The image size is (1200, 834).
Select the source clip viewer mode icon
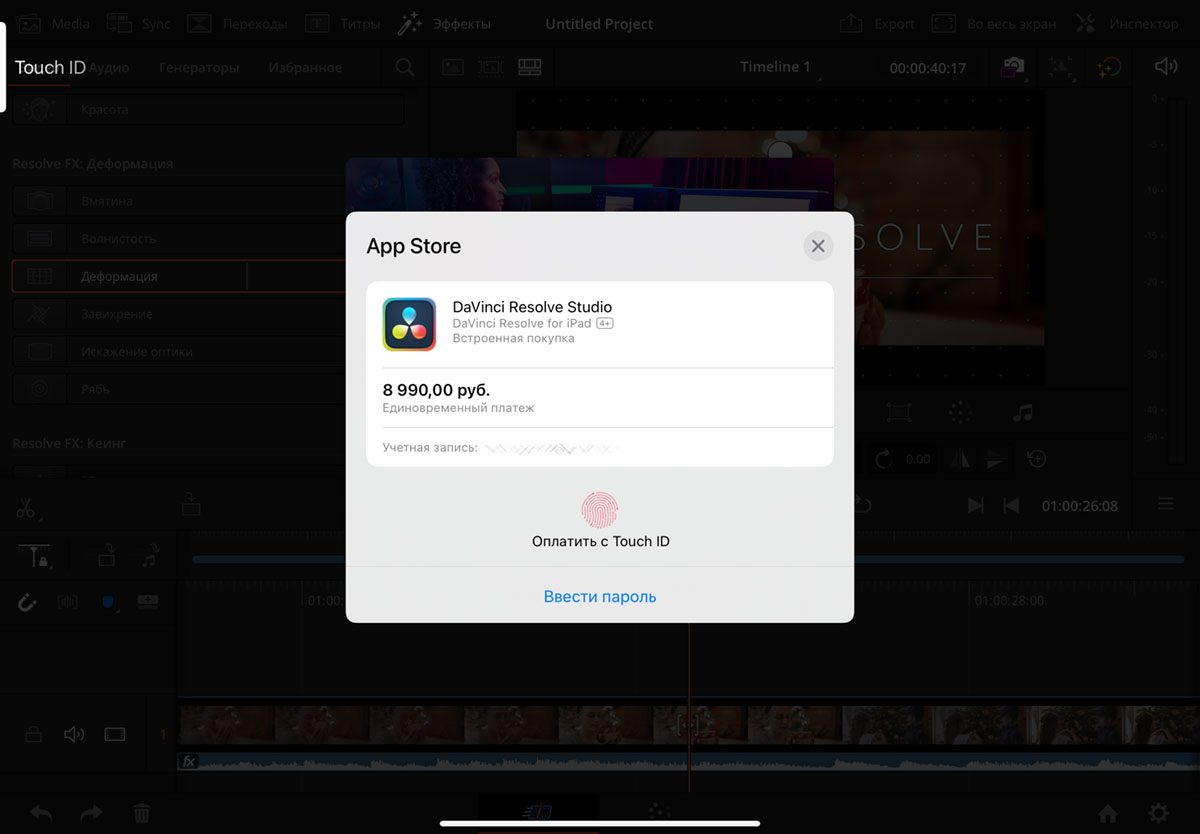(453, 67)
